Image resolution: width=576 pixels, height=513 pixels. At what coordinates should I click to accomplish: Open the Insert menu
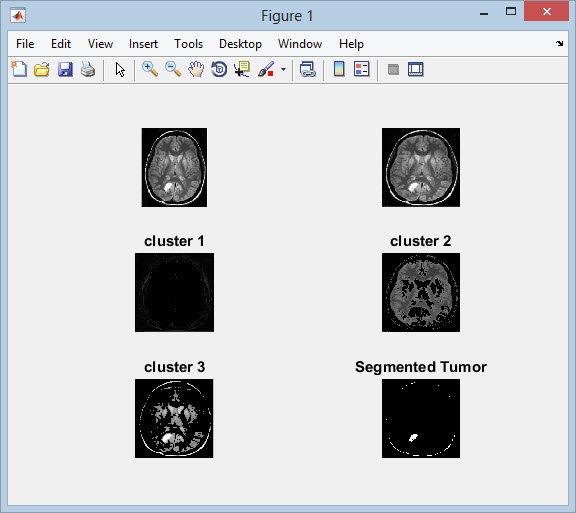143,44
